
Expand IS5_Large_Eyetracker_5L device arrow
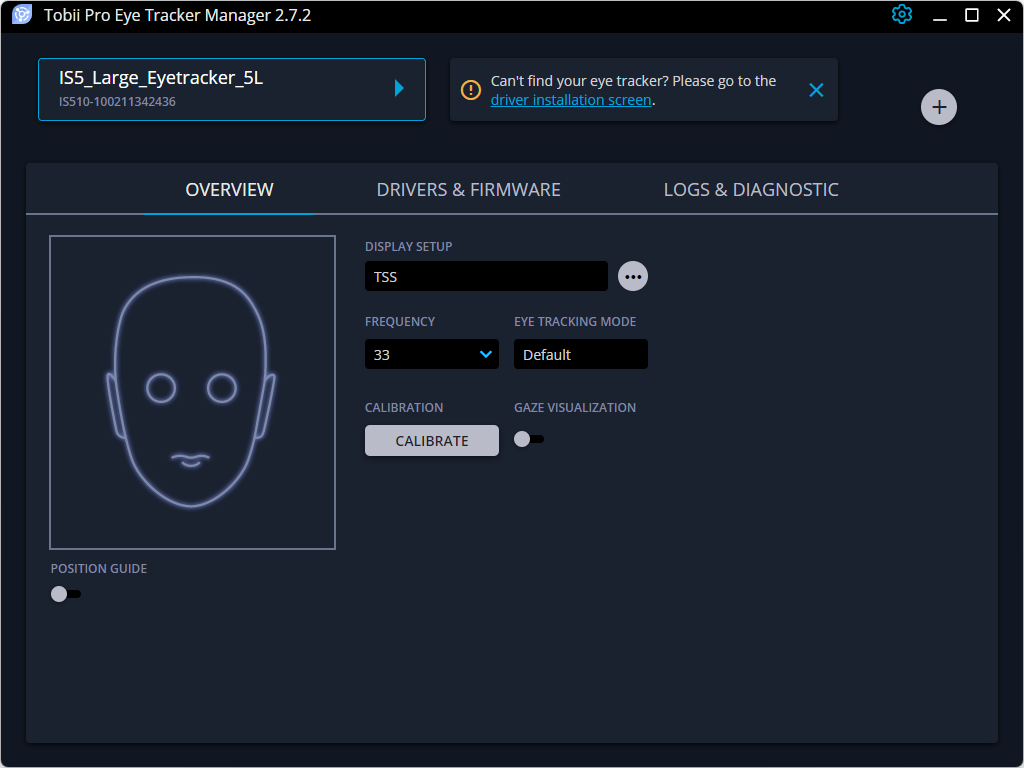coord(399,88)
